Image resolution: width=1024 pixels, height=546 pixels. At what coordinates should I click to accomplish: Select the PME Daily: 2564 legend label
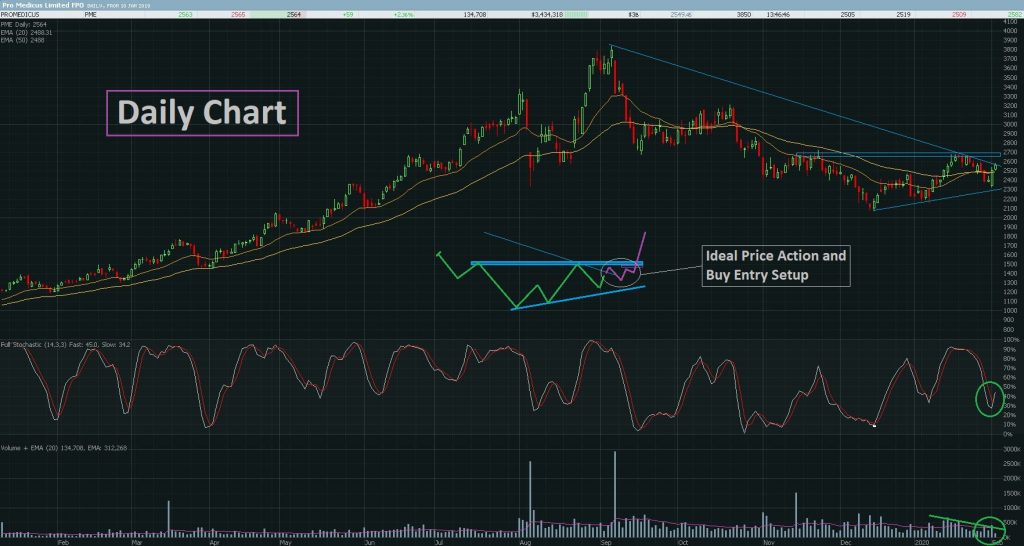(x=22, y=24)
